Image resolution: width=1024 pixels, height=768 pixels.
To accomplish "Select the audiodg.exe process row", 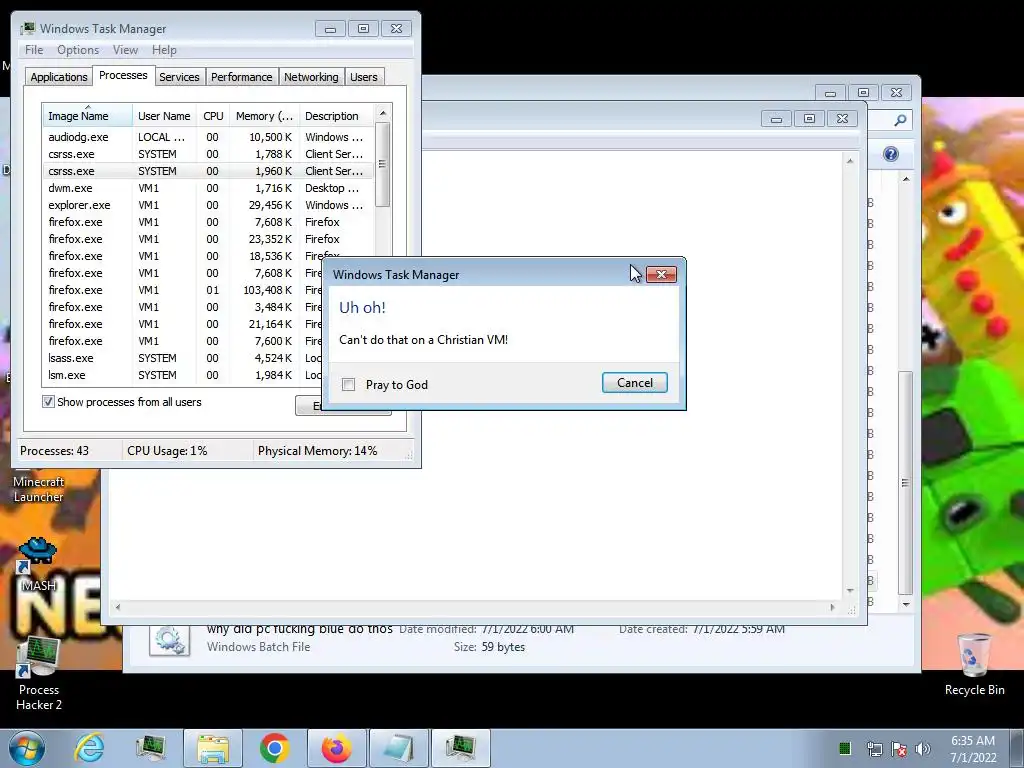I will coord(208,137).
